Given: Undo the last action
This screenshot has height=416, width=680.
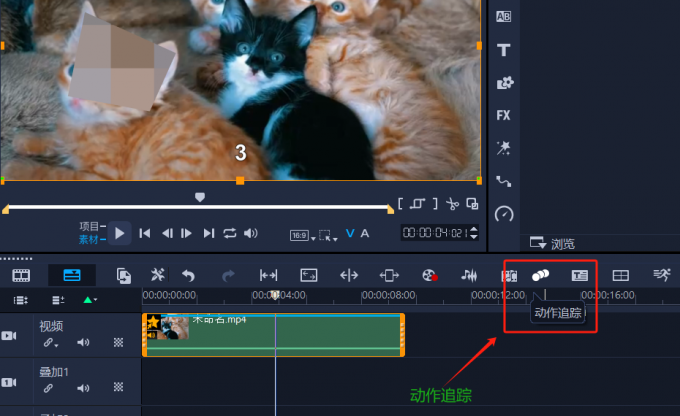Looking at the screenshot, I should click(x=188, y=275).
